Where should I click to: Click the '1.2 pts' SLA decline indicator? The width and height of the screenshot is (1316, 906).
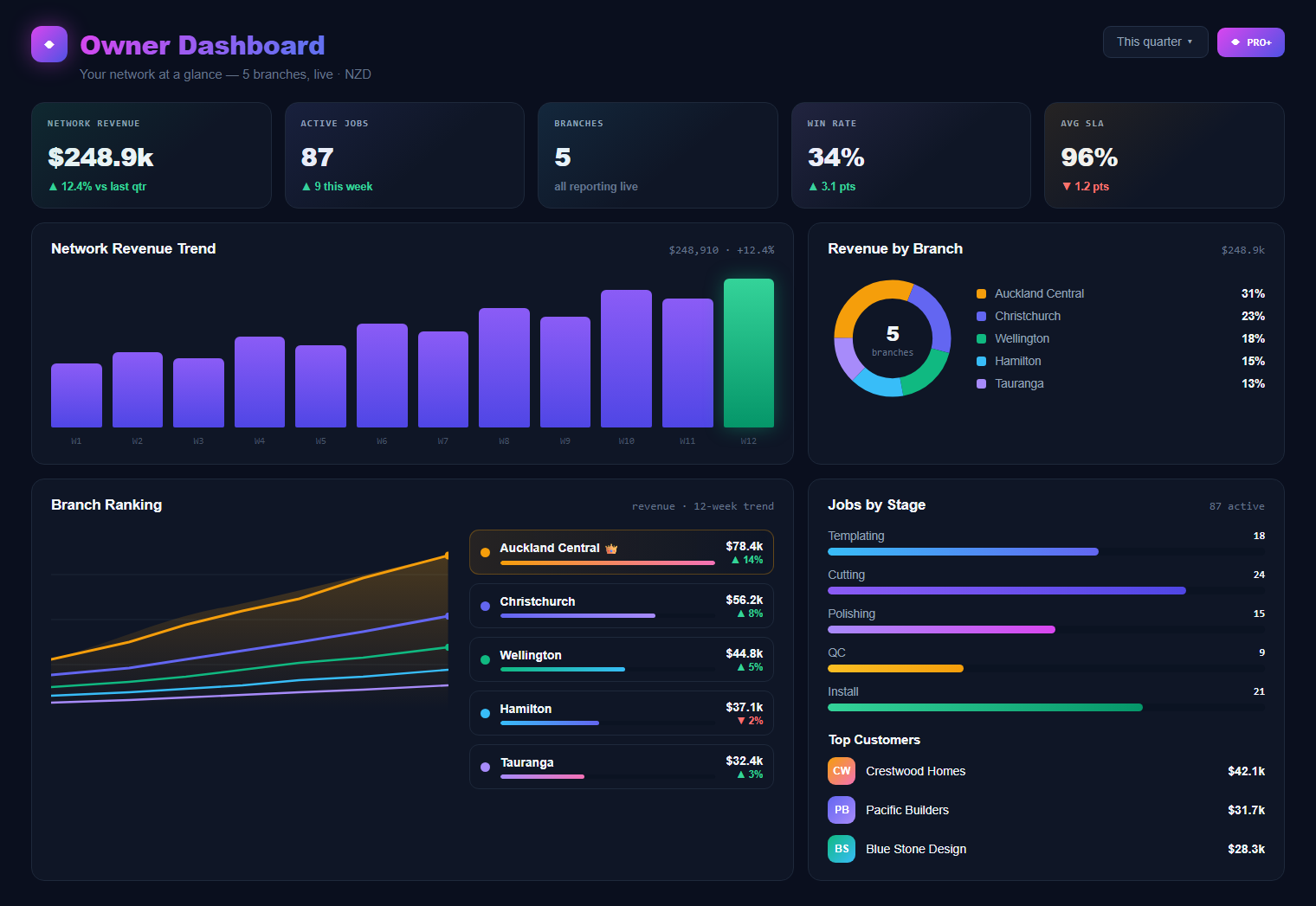(1085, 186)
